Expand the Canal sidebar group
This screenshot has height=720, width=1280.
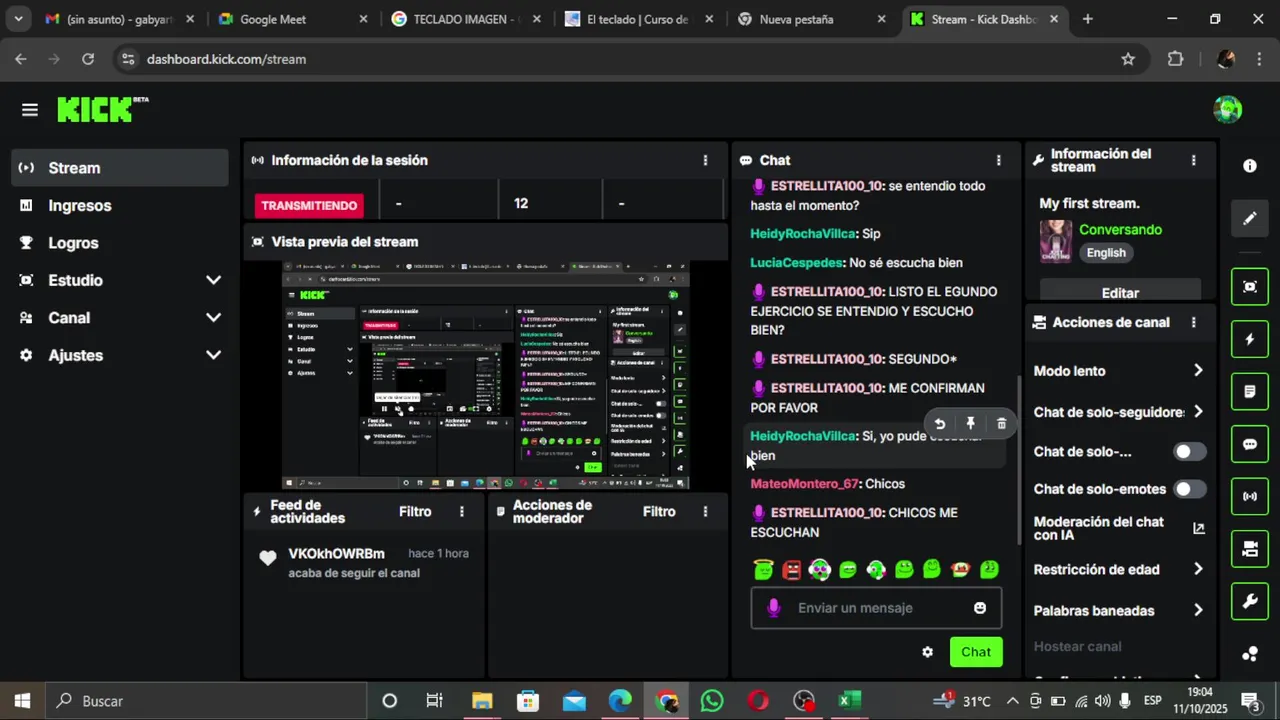[x=120, y=318]
